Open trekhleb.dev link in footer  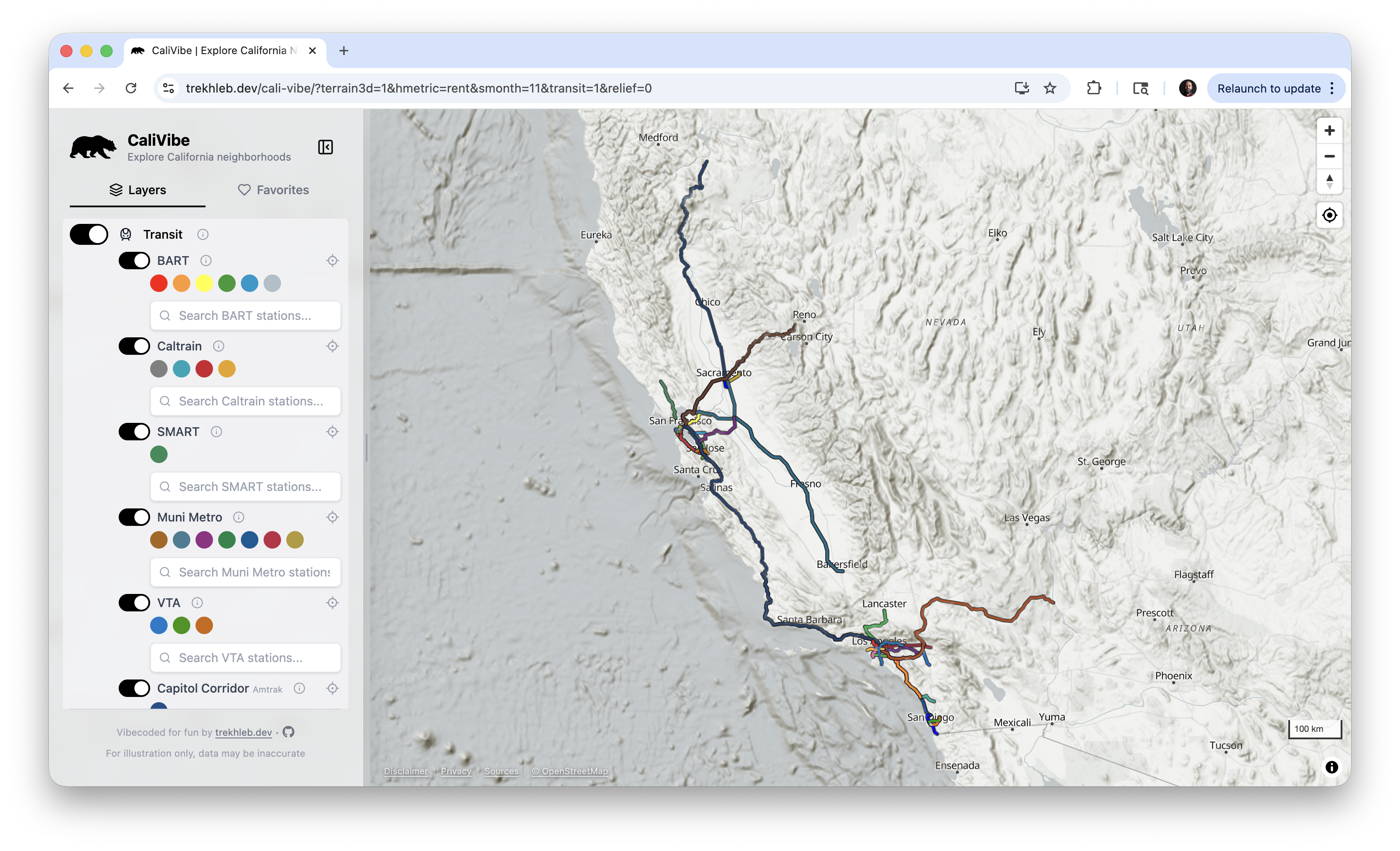243,732
